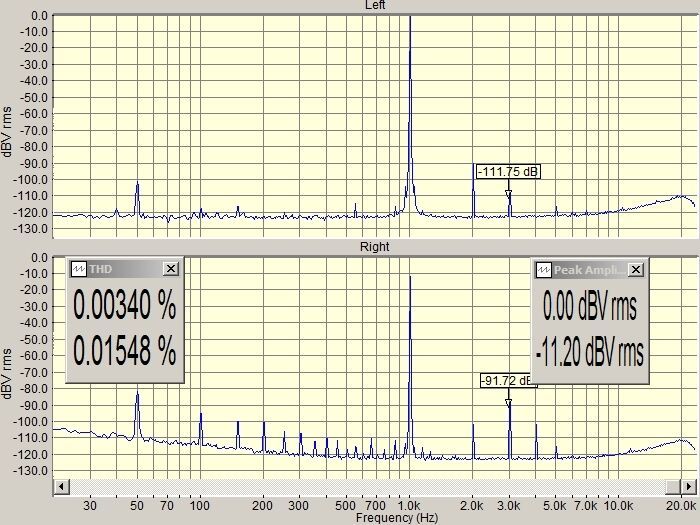Viewport: 700px width, 525px height.
Task: Click the Right channel plot title
Action: 375,246
